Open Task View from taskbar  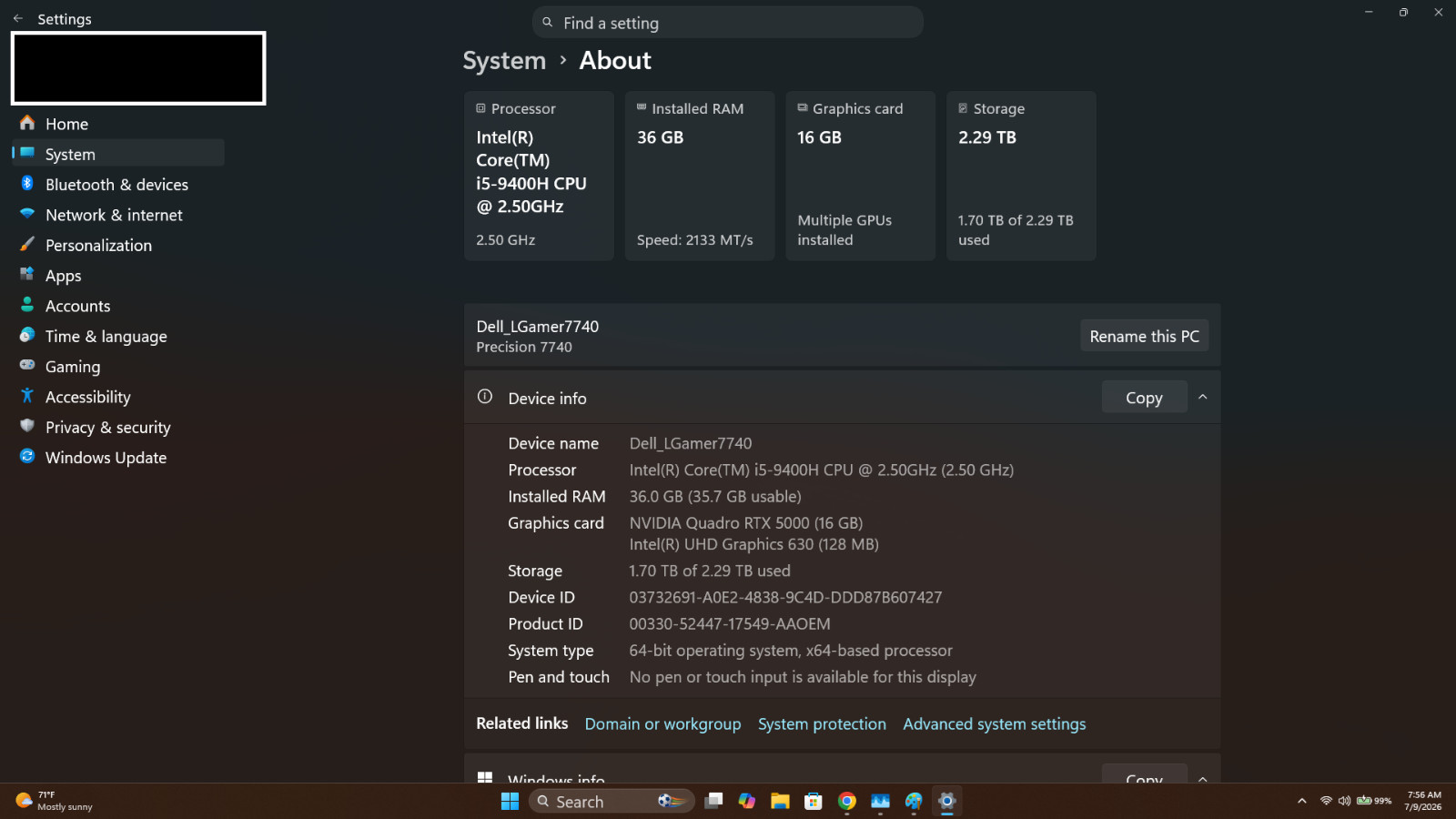click(x=714, y=801)
